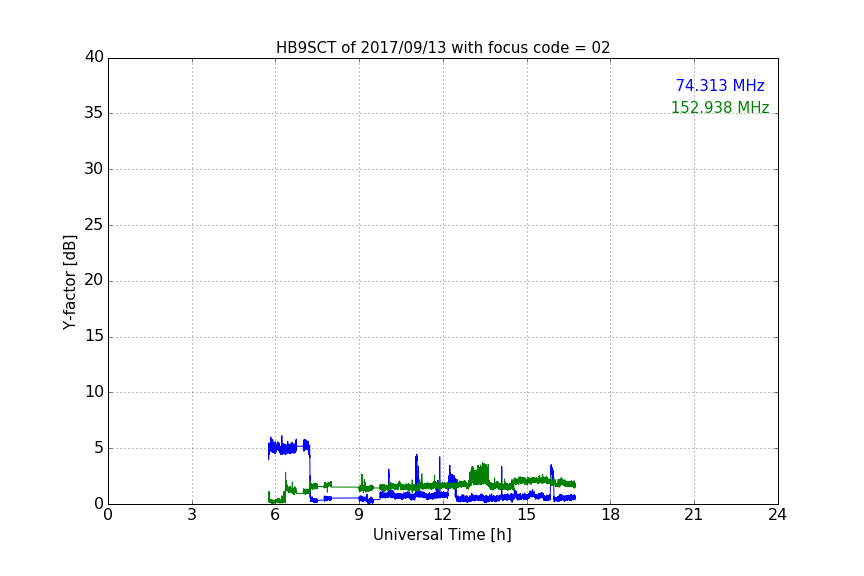
Task: Click the y-axis tick label '10'
Action: (94, 392)
